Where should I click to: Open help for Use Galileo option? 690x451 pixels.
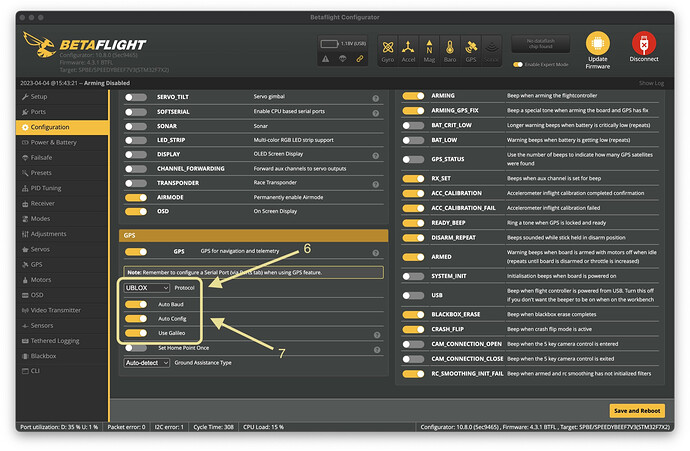coord(377,335)
